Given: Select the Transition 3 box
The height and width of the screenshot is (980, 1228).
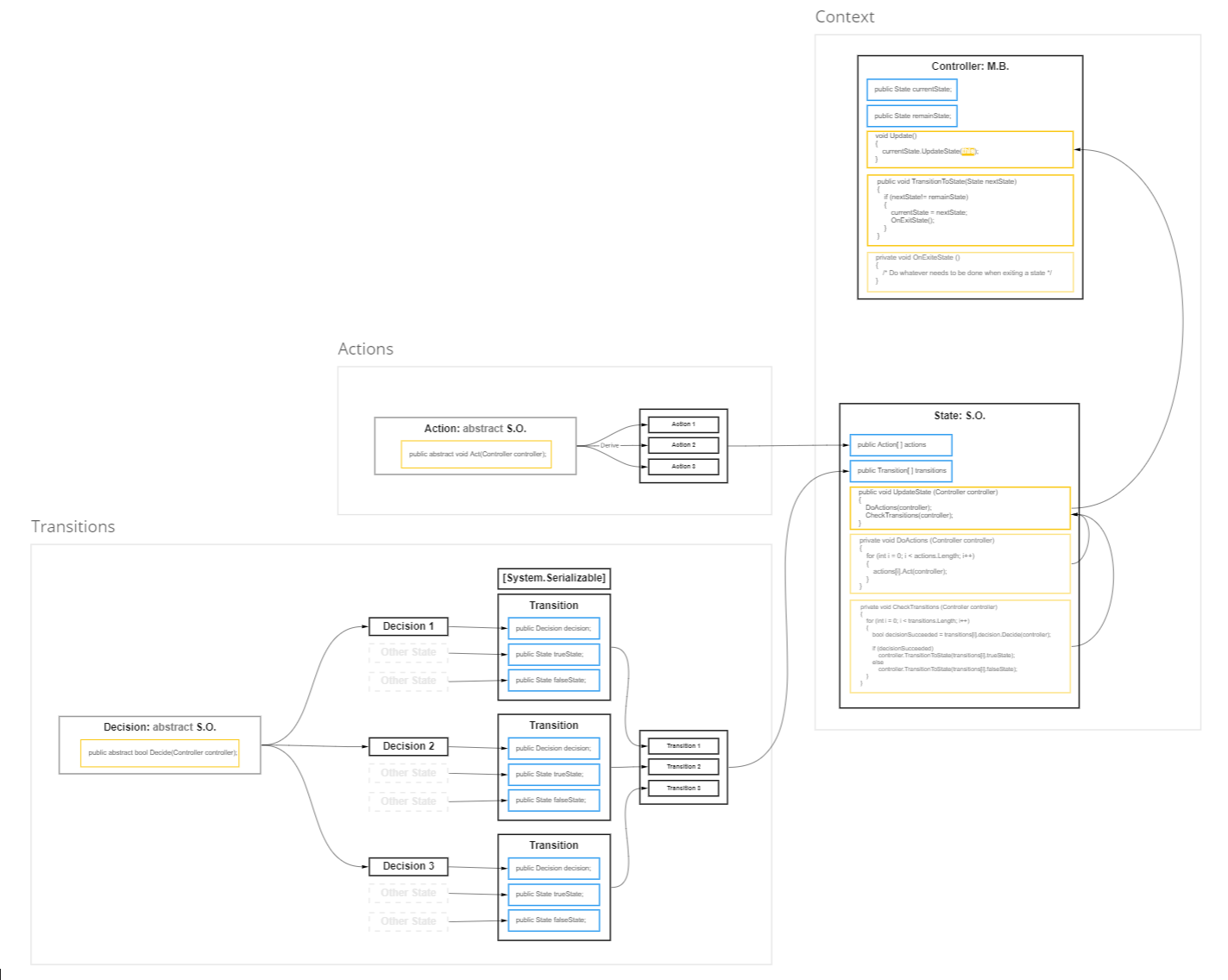Looking at the screenshot, I should click(683, 788).
